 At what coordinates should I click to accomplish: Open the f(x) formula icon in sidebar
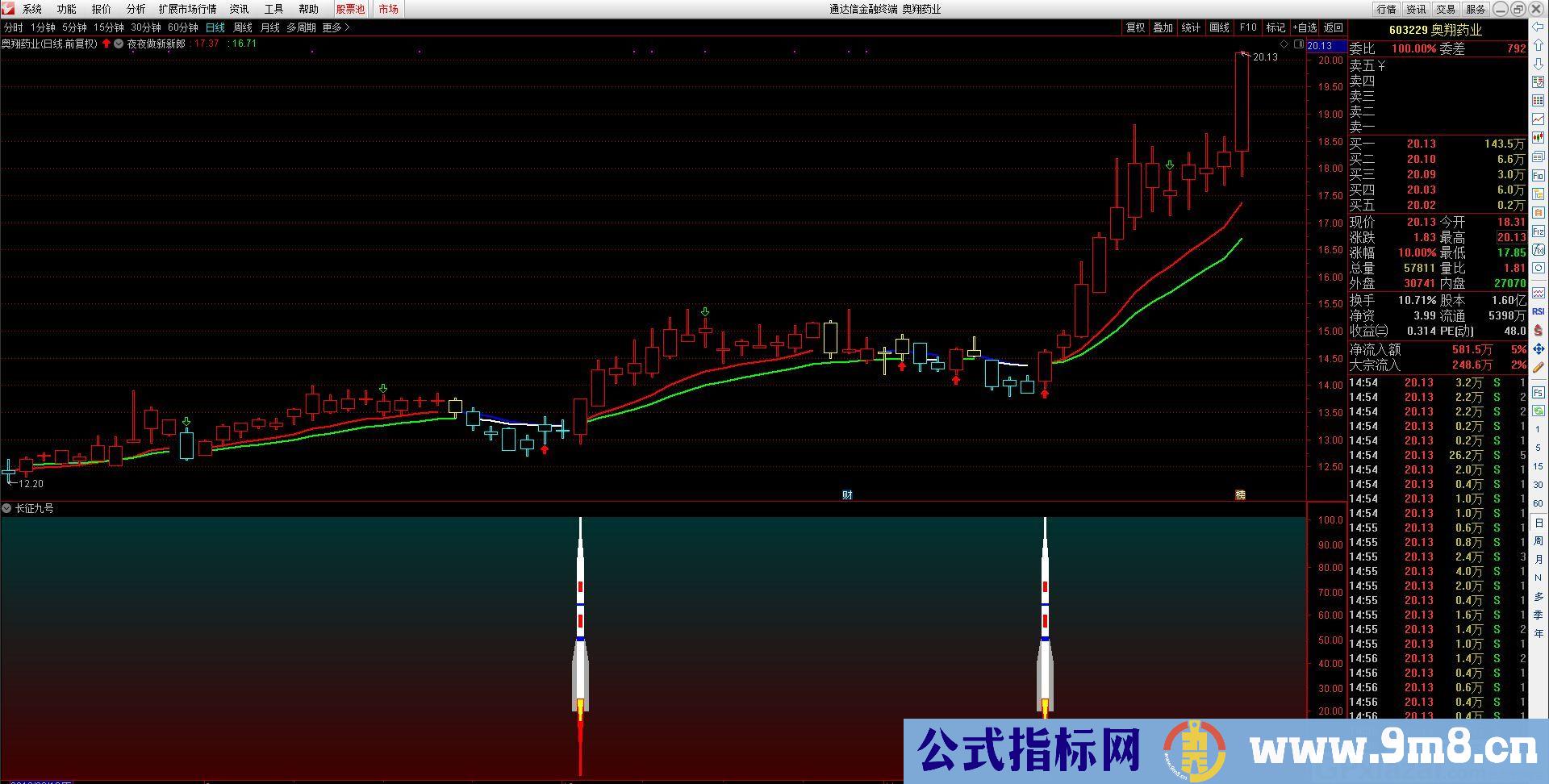pyautogui.click(x=1538, y=249)
